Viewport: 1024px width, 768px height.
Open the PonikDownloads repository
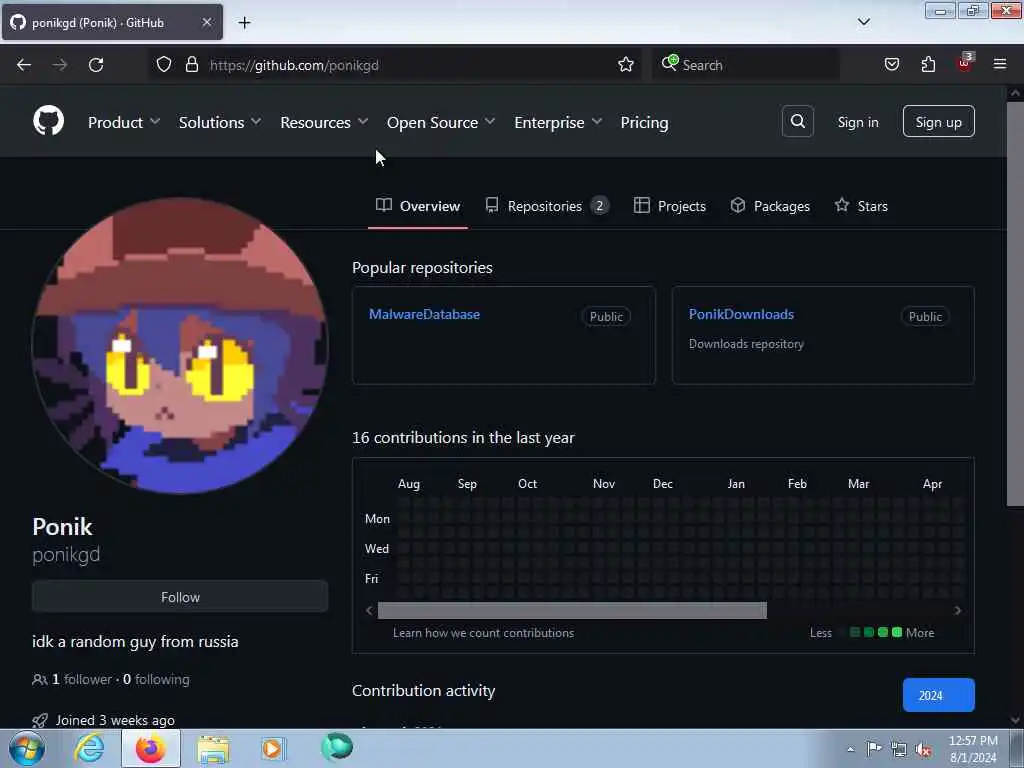point(741,314)
